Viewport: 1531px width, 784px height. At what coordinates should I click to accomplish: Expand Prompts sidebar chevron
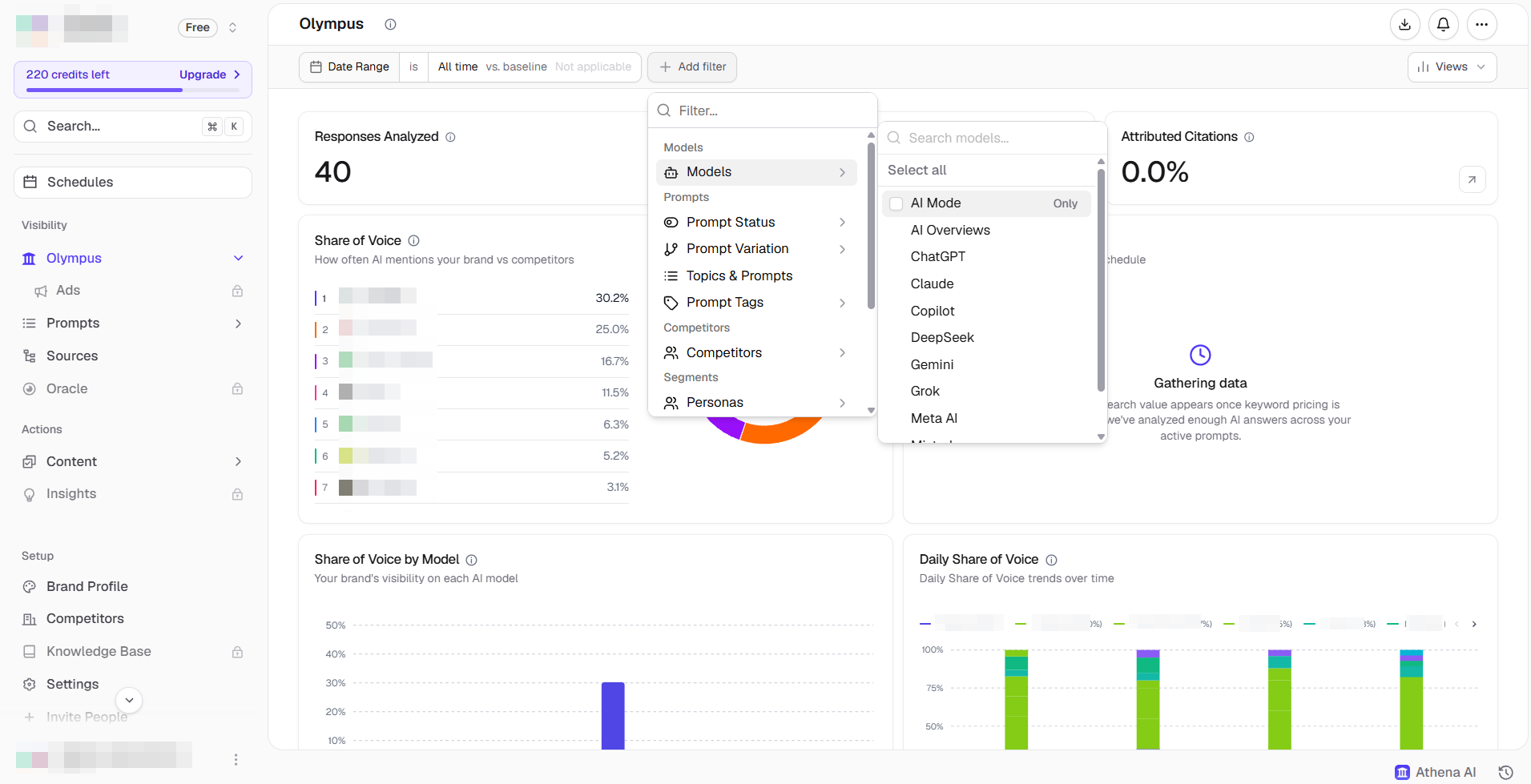coord(238,324)
